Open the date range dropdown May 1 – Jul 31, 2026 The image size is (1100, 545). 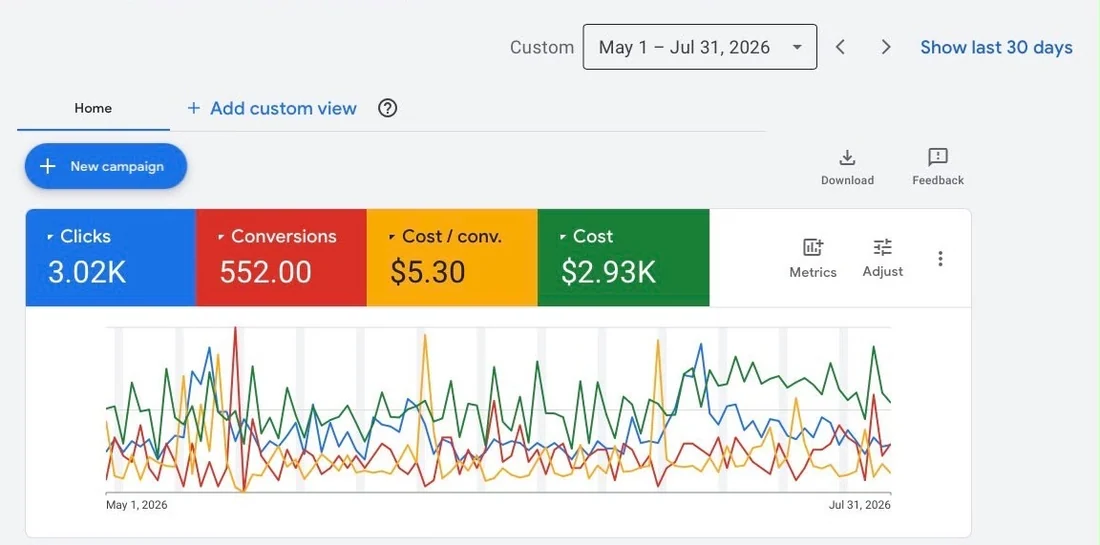click(699, 47)
